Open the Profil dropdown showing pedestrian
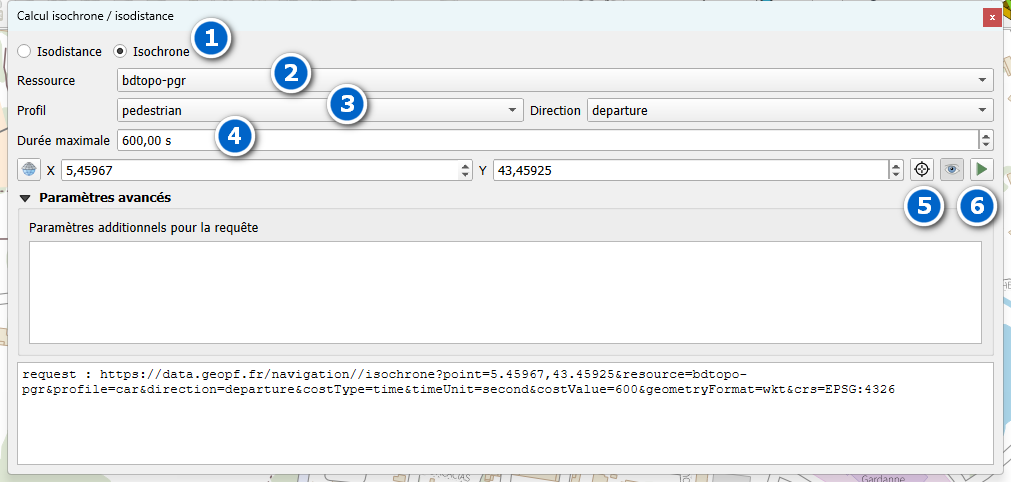The height and width of the screenshot is (482, 1011). coord(320,110)
